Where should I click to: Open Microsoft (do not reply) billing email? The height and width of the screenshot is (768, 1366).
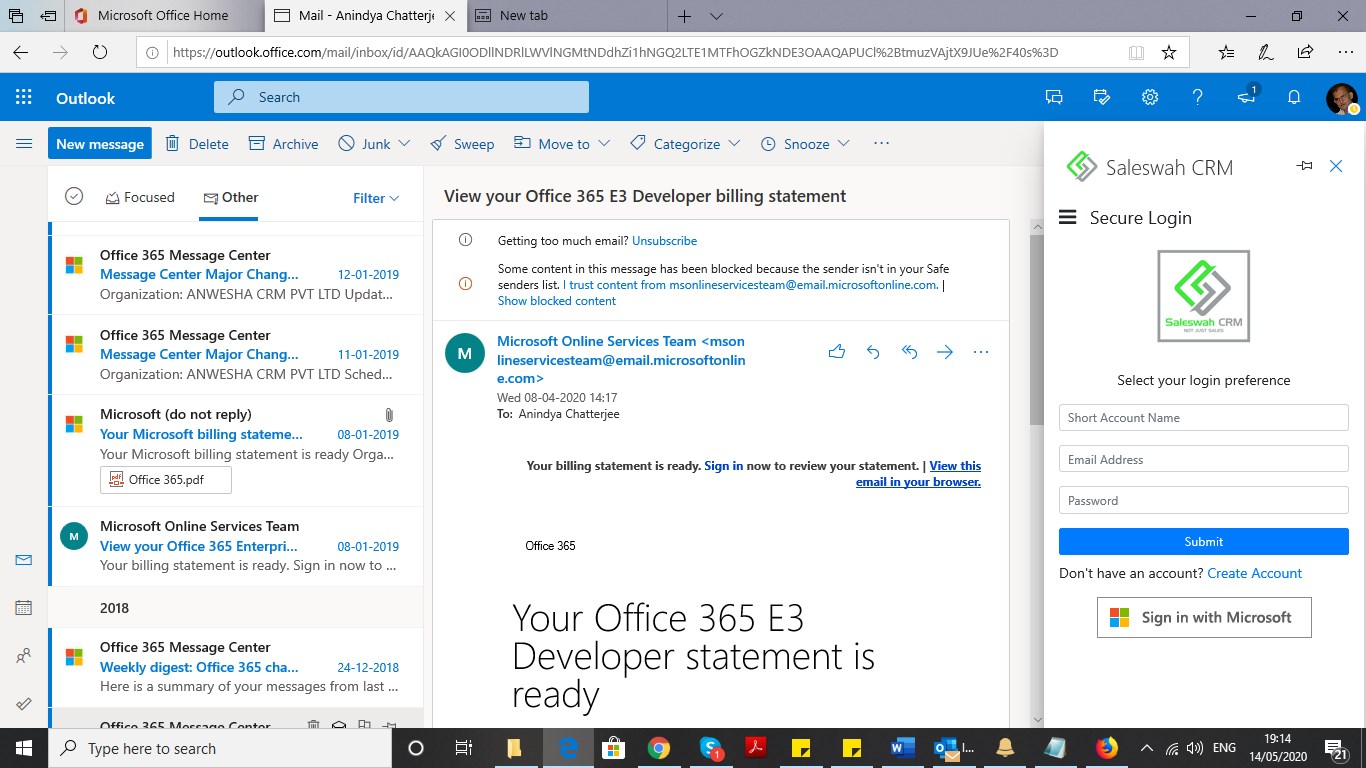click(235, 450)
